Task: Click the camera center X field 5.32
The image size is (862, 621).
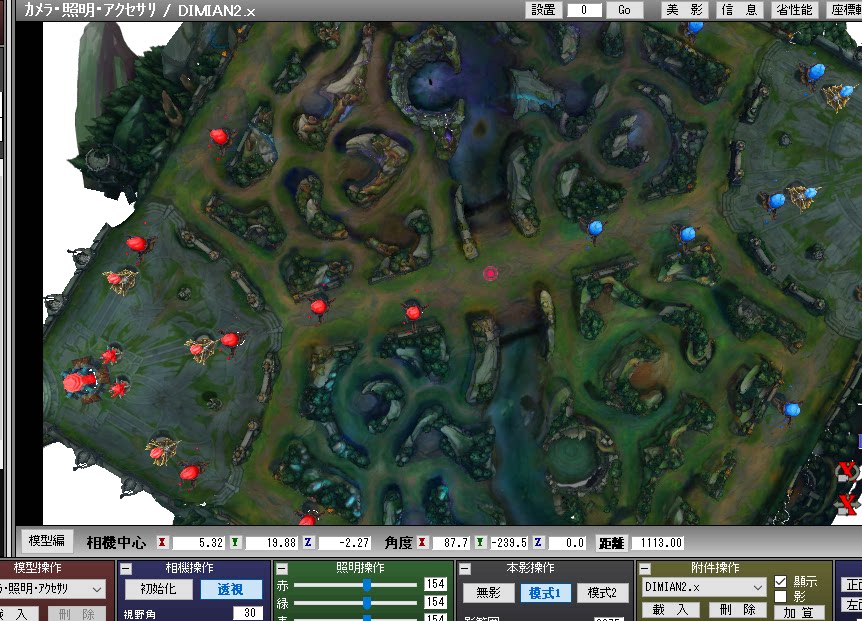Action: [198, 543]
